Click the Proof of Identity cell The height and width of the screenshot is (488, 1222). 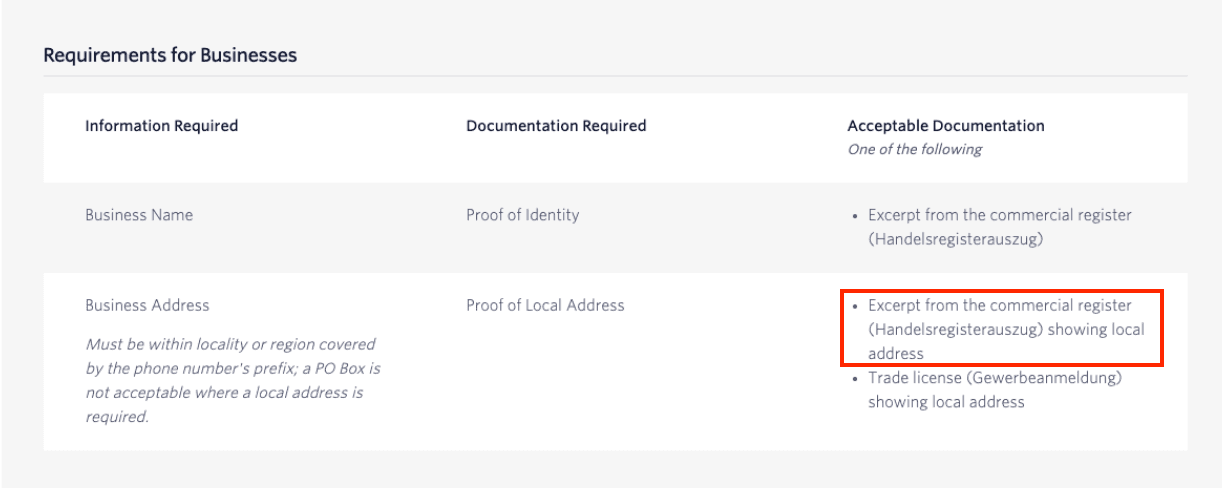click(522, 215)
